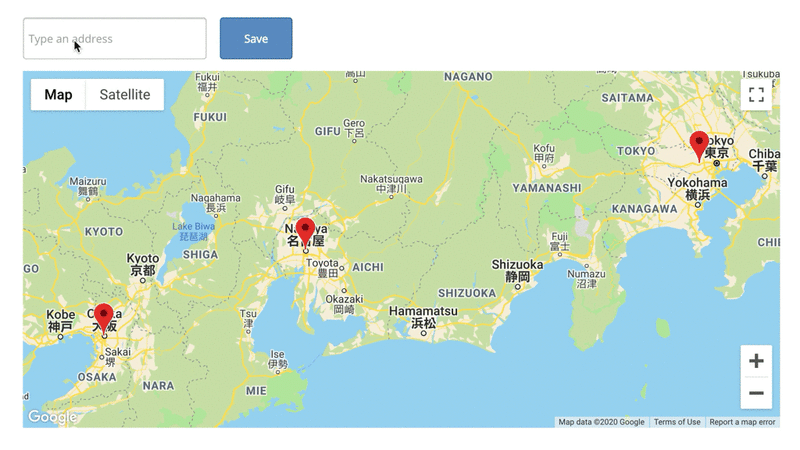Screen dimensions: 800x450
Task: Click the Maizuru town label
Action: (88, 186)
